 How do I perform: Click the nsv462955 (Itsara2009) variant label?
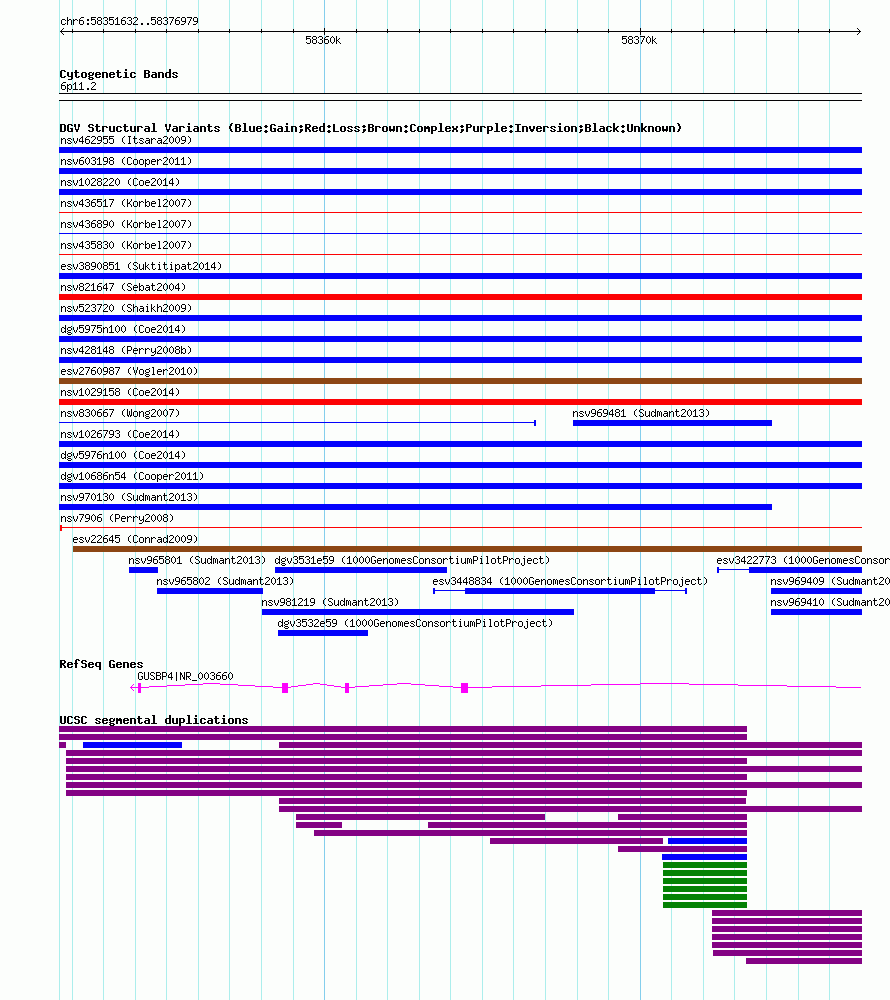click(126, 140)
